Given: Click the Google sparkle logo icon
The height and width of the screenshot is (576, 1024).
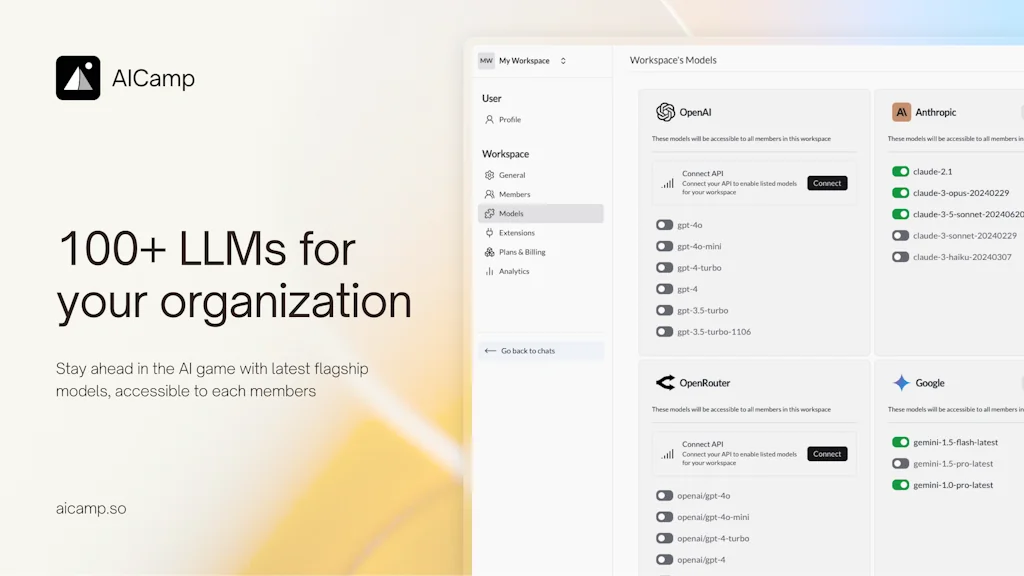Looking at the screenshot, I should 901,383.
